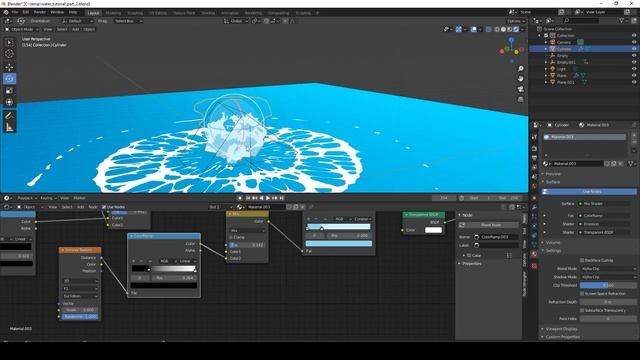Viewport: 640px width, 360px height.
Task: Toggle Clamp checkbox on Mix node
Action: [231, 237]
